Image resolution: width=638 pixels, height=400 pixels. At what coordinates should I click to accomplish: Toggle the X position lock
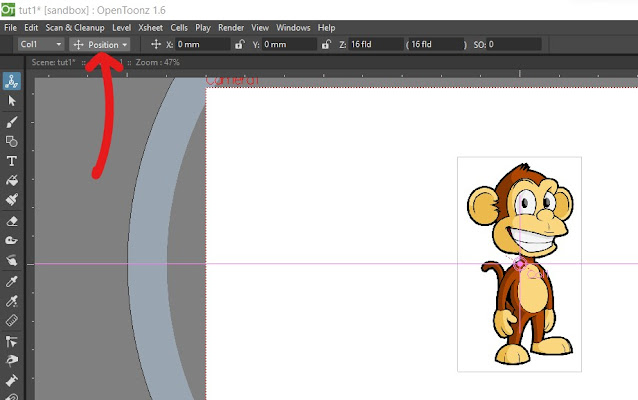[x=240, y=44]
